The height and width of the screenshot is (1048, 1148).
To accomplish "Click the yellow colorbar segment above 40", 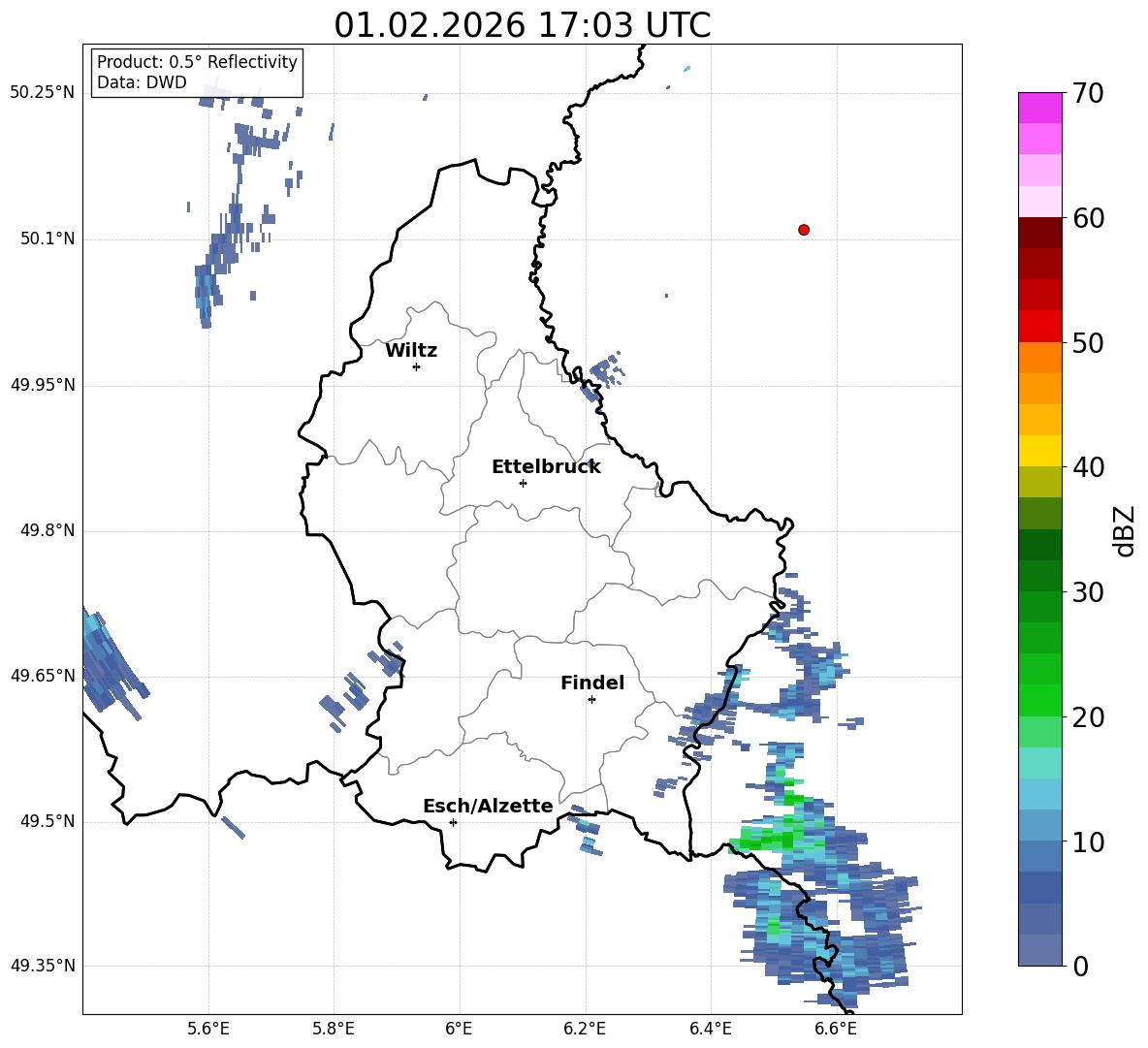I will click(1039, 451).
